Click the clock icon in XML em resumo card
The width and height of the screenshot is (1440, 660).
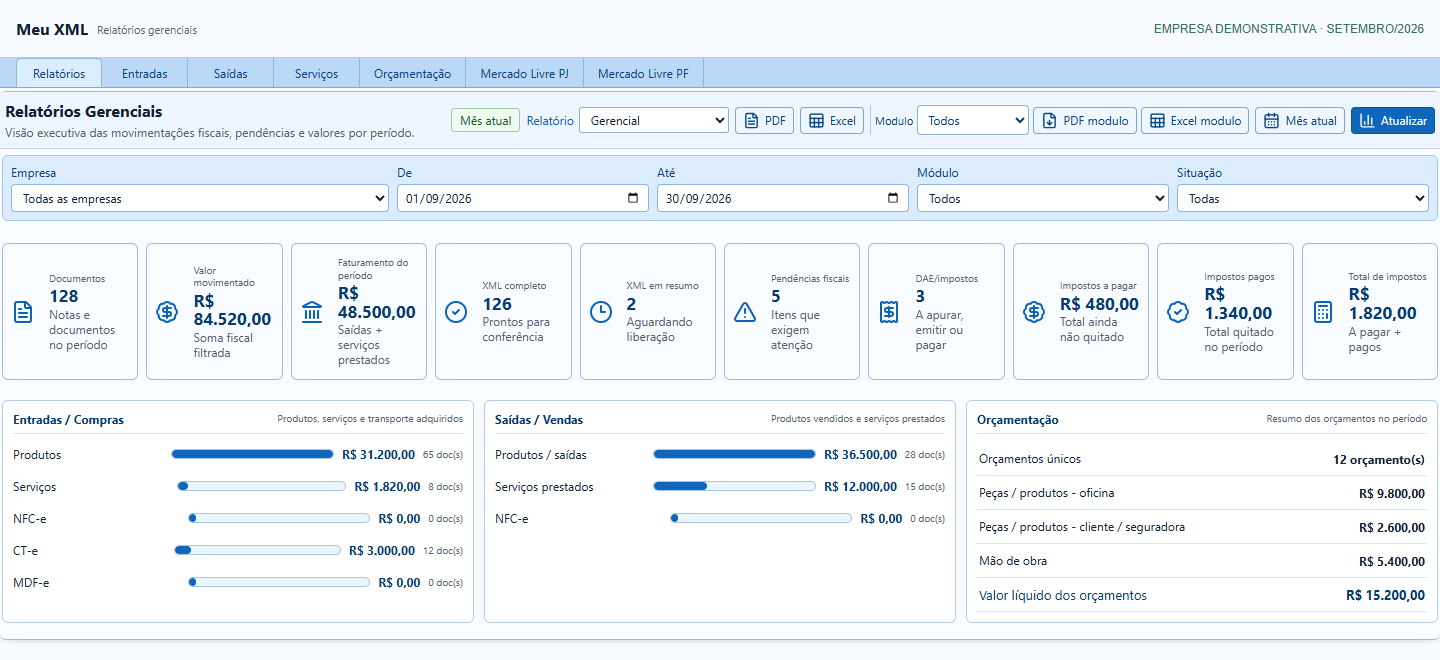point(601,312)
